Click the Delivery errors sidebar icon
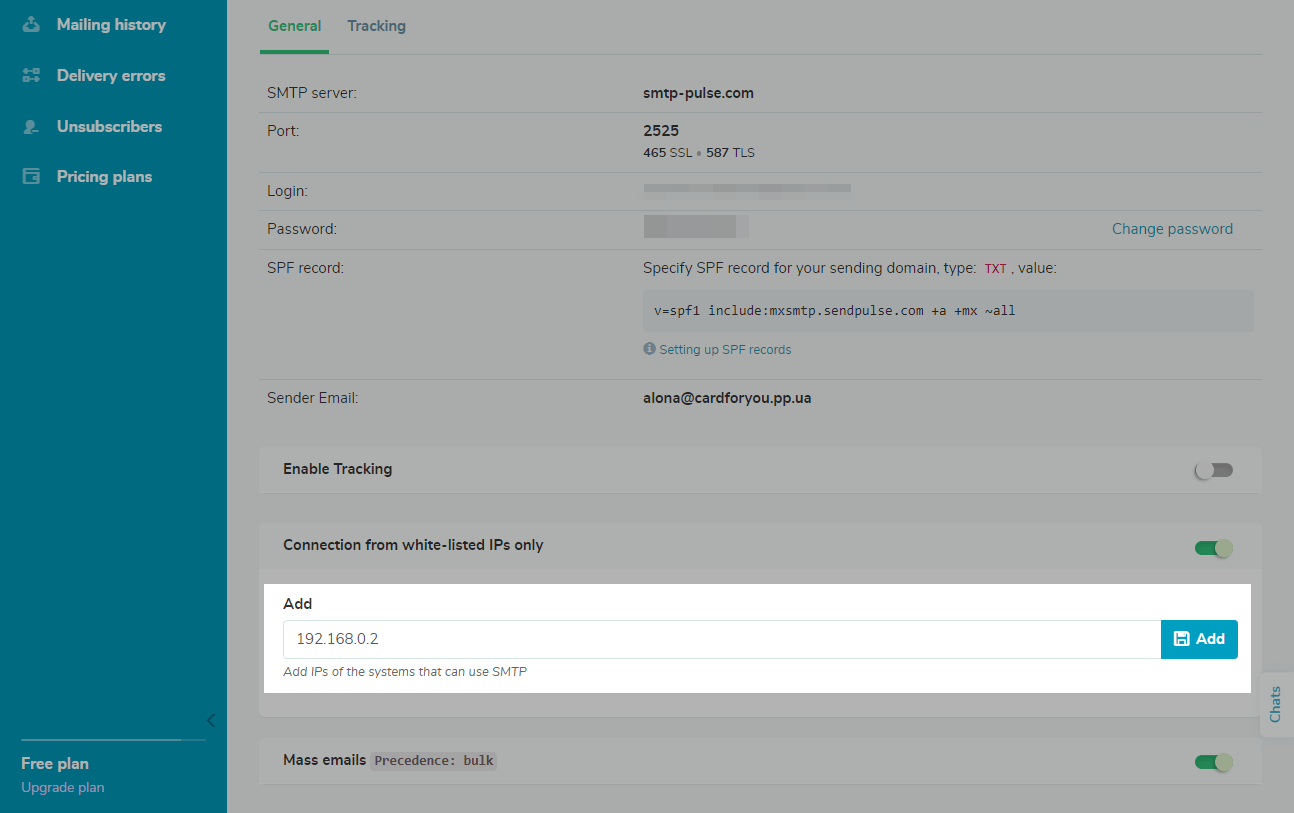1294x813 pixels. click(x=31, y=75)
